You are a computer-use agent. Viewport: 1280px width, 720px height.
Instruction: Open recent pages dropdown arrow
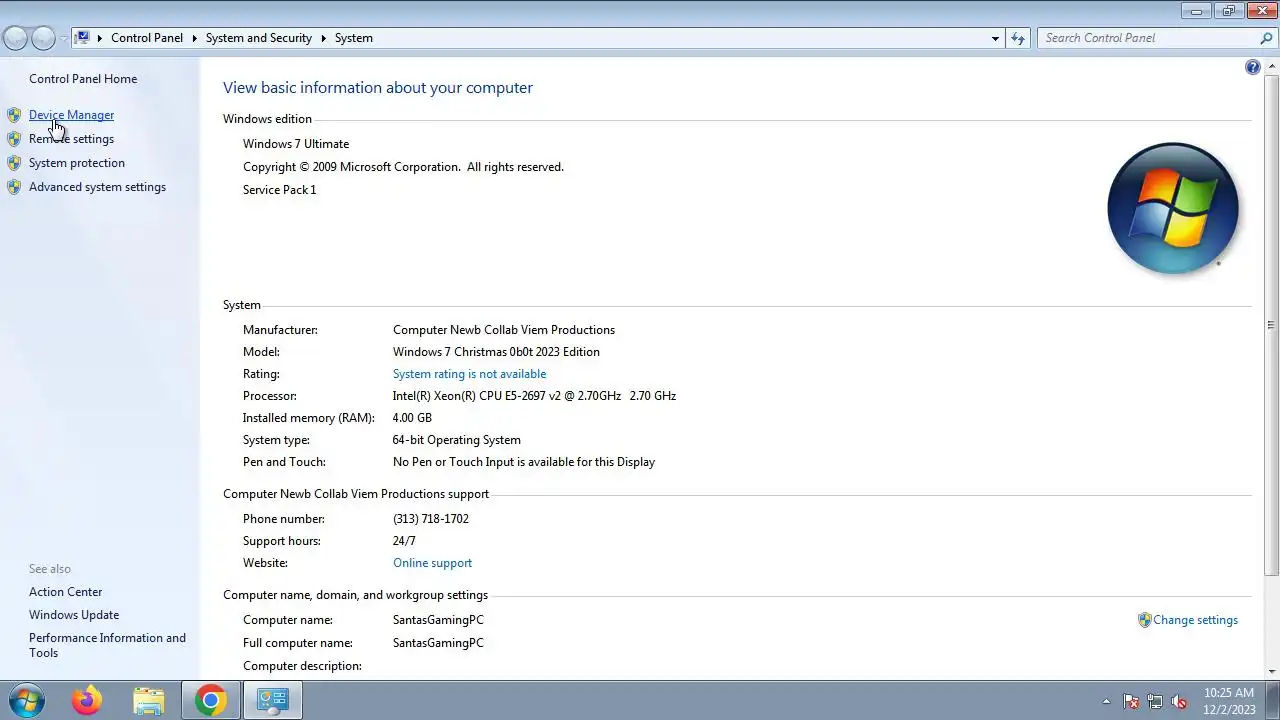pyautogui.click(x=63, y=38)
